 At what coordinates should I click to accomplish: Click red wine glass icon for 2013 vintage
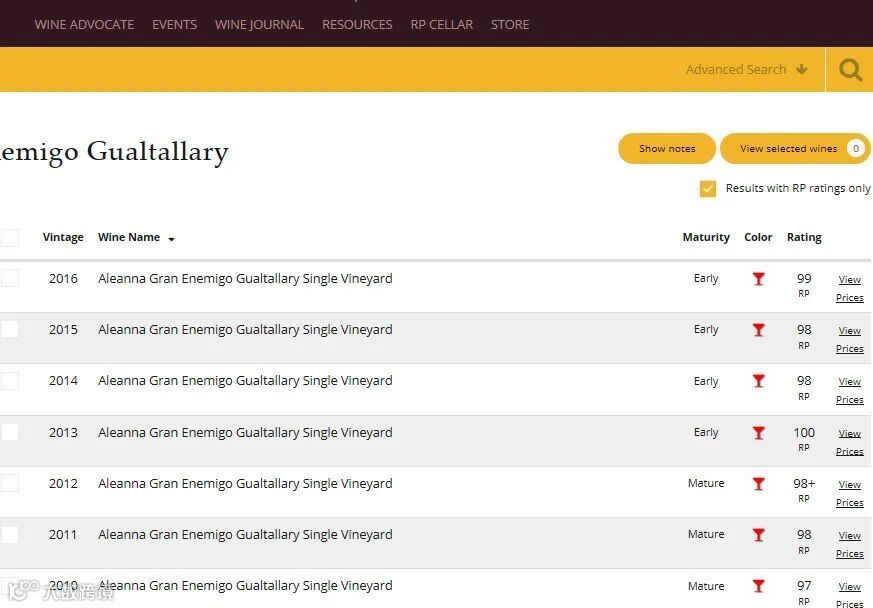[758, 433]
